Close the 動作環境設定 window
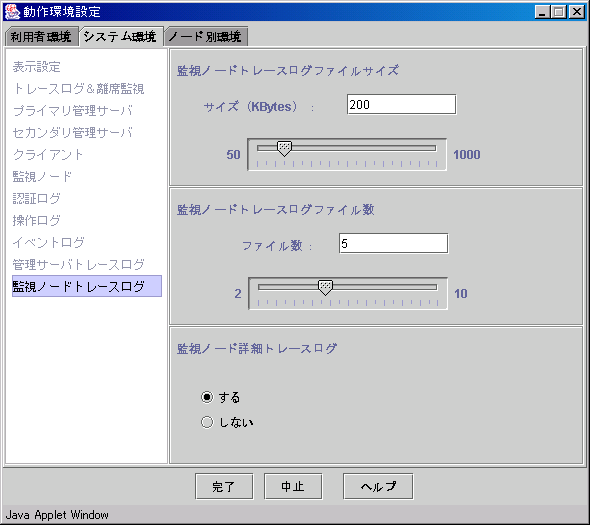This screenshot has width=590, height=525. [x=576, y=12]
